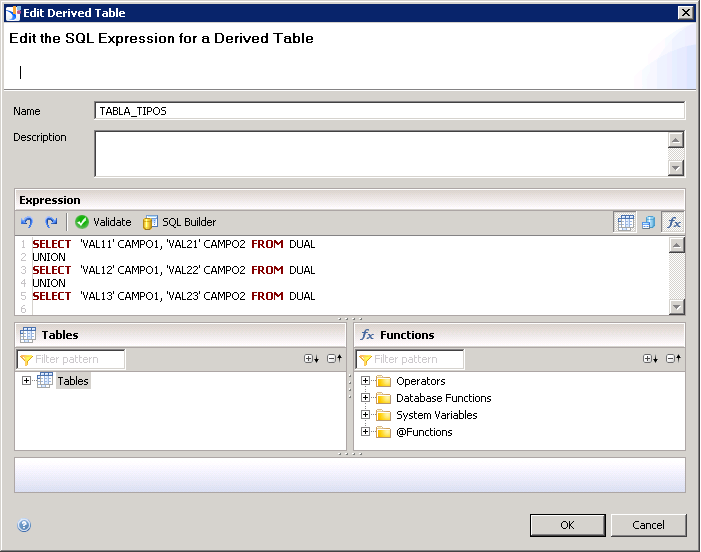Expand the Database Functions folder
The width and height of the screenshot is (701, 552).
coord(365,398)
